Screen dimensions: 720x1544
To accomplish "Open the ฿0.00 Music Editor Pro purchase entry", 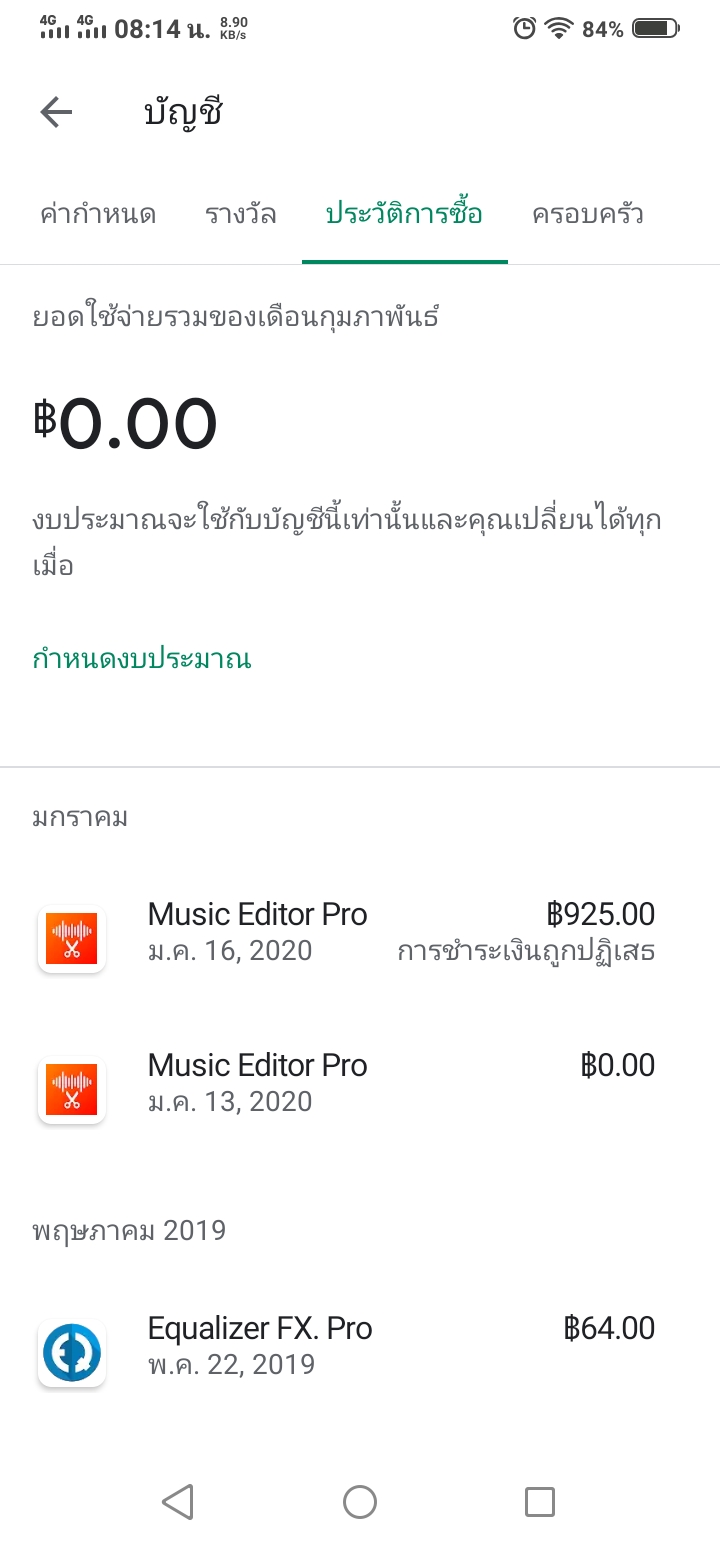I will 360,1084.
